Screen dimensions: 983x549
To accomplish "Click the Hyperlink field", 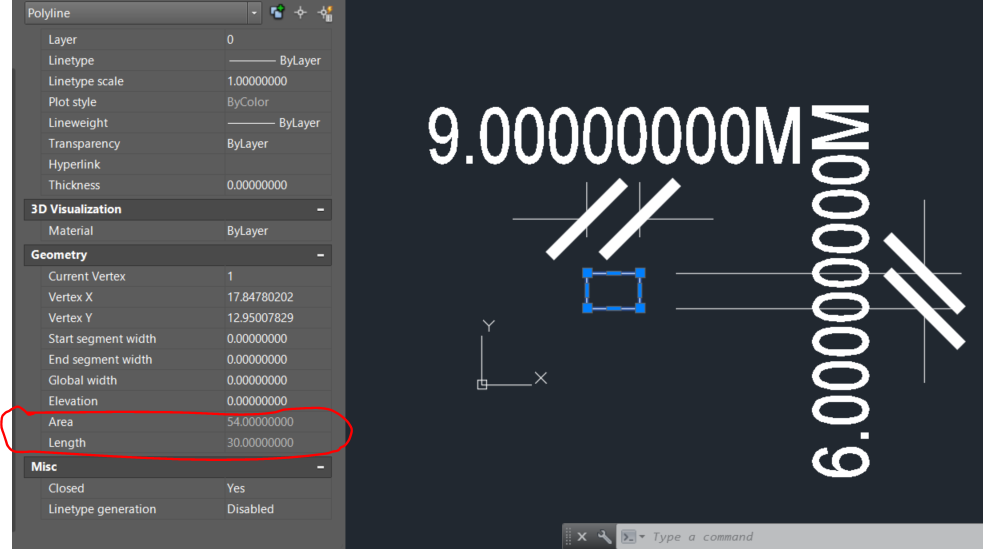I will (x=278, y=164).
